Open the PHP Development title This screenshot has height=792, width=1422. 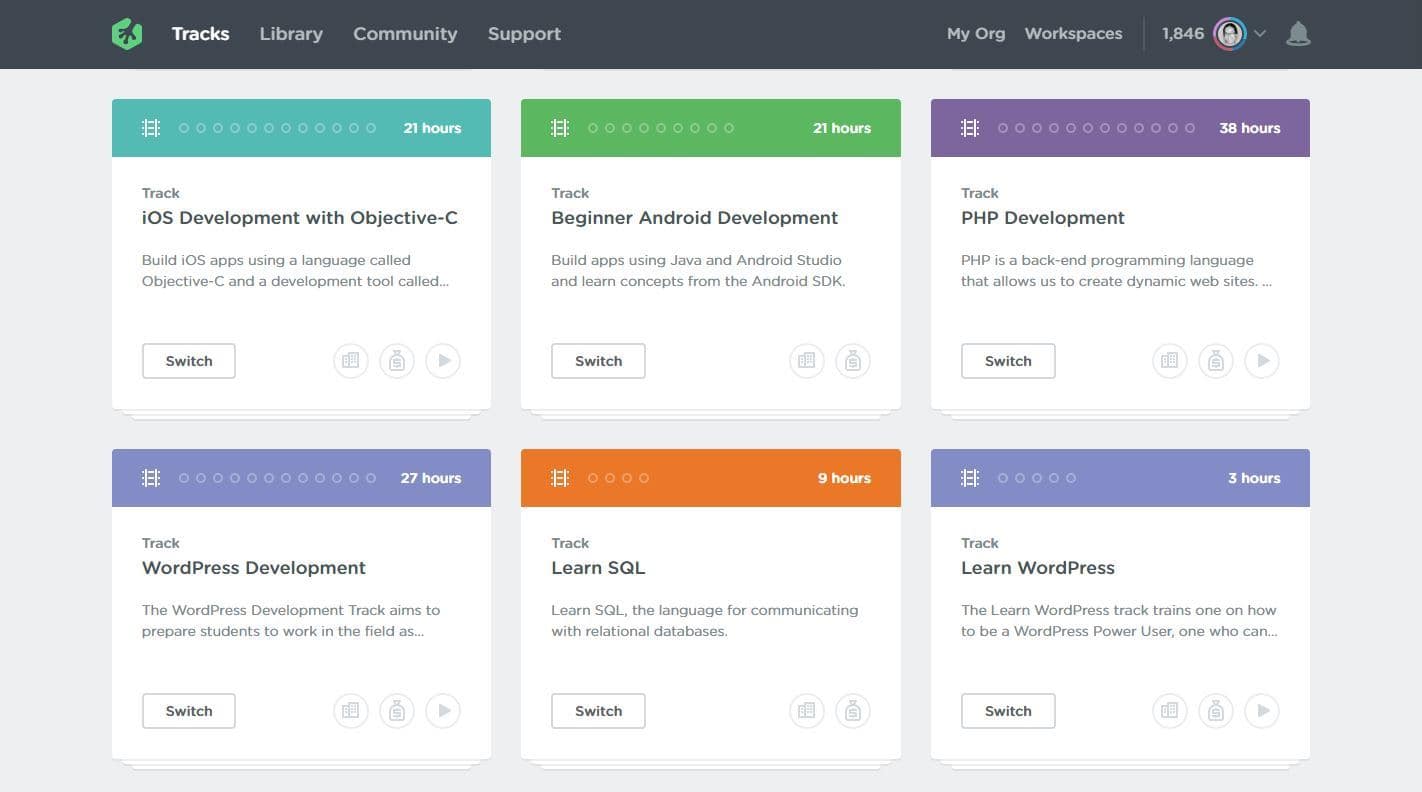click(1043, 218)
